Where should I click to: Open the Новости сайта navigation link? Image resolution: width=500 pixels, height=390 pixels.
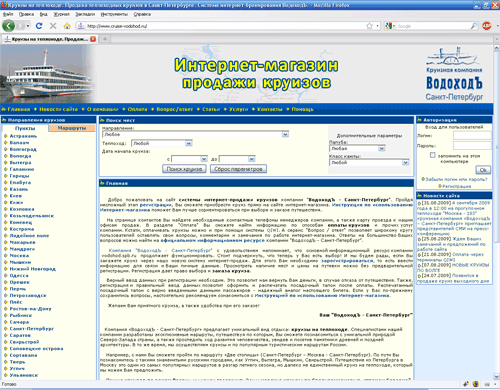click(x=58, y=109)
